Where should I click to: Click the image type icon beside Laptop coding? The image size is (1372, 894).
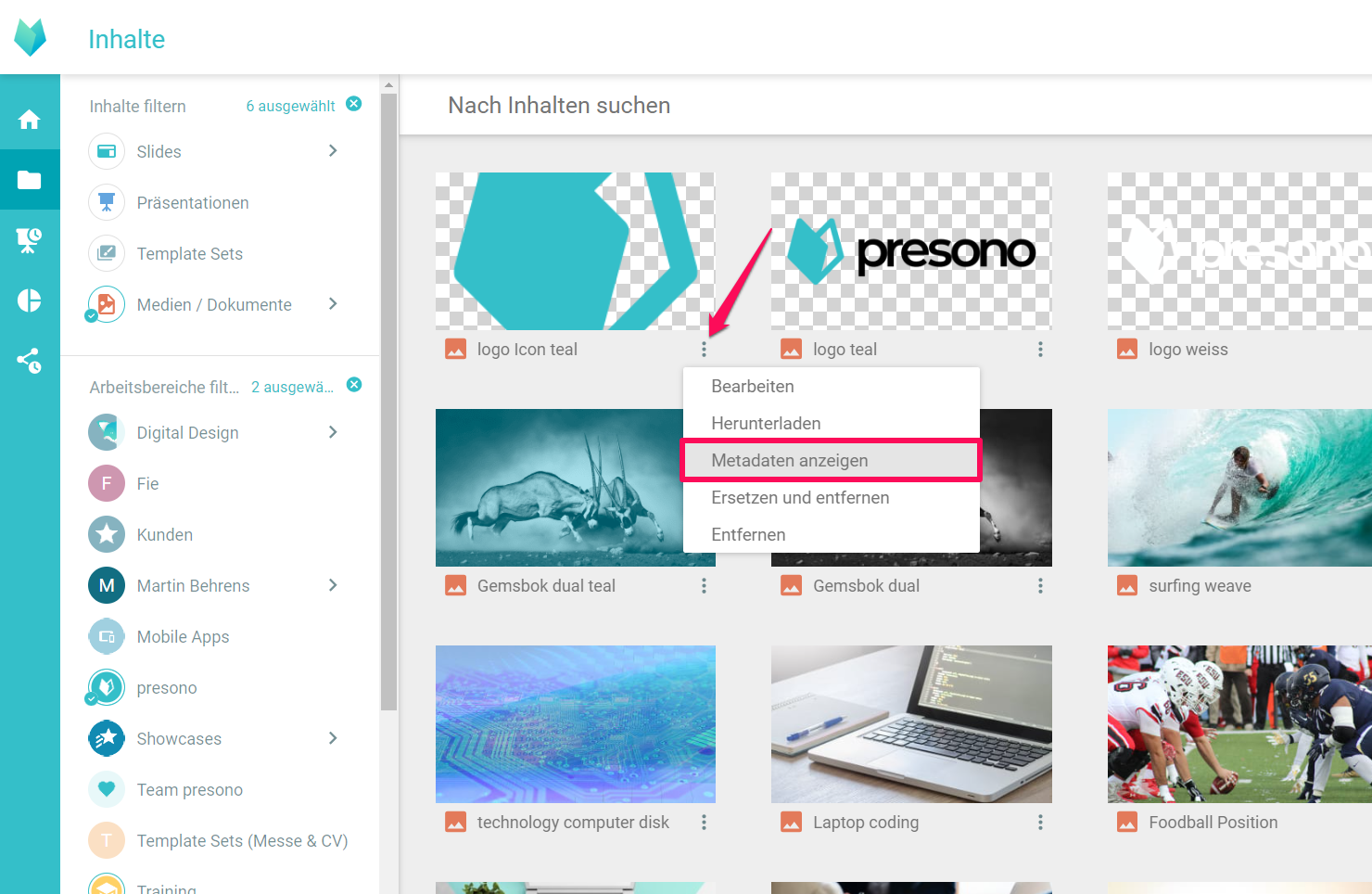click(791, 822)
